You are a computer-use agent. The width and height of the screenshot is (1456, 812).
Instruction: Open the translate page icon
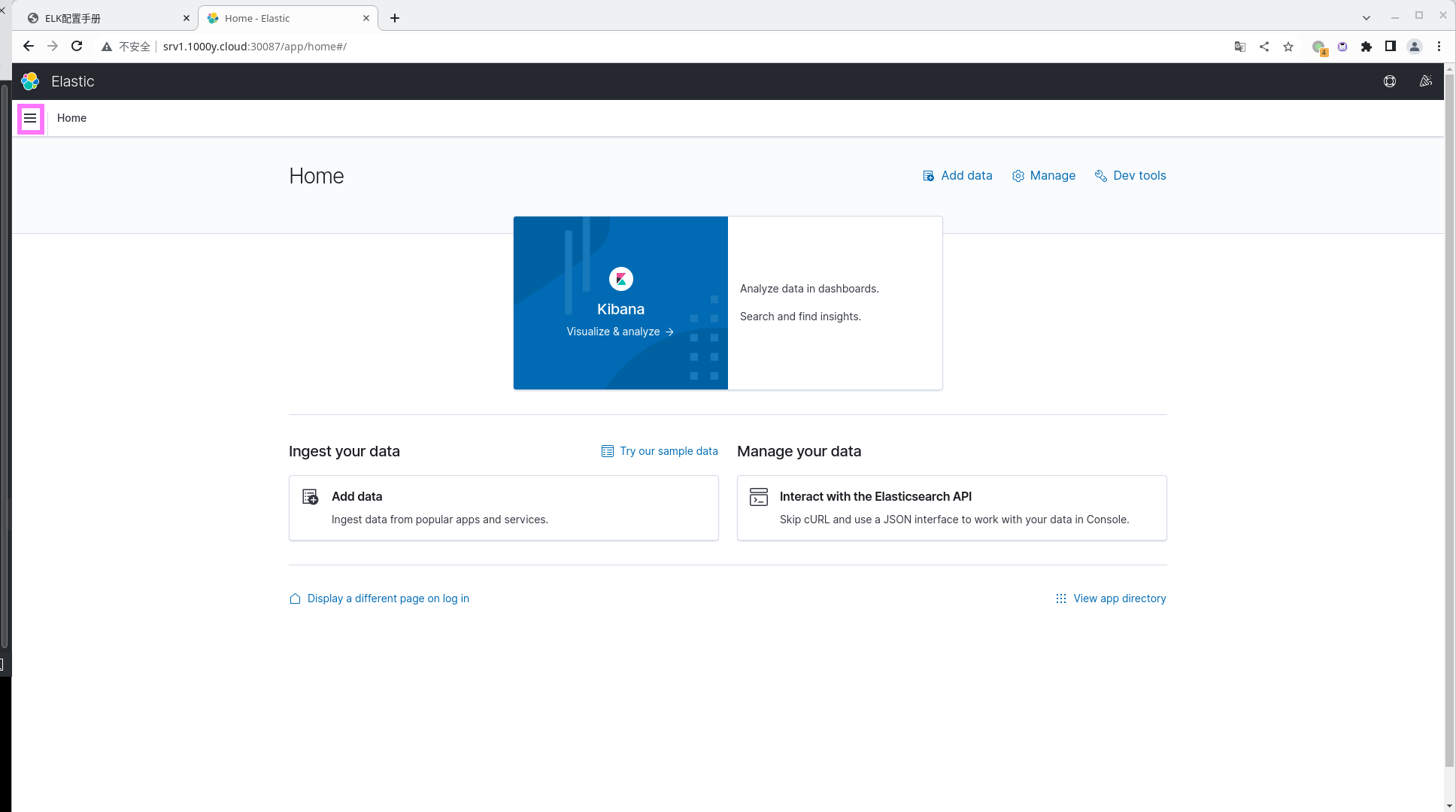pyautogui.click(x=1240, y=47)
